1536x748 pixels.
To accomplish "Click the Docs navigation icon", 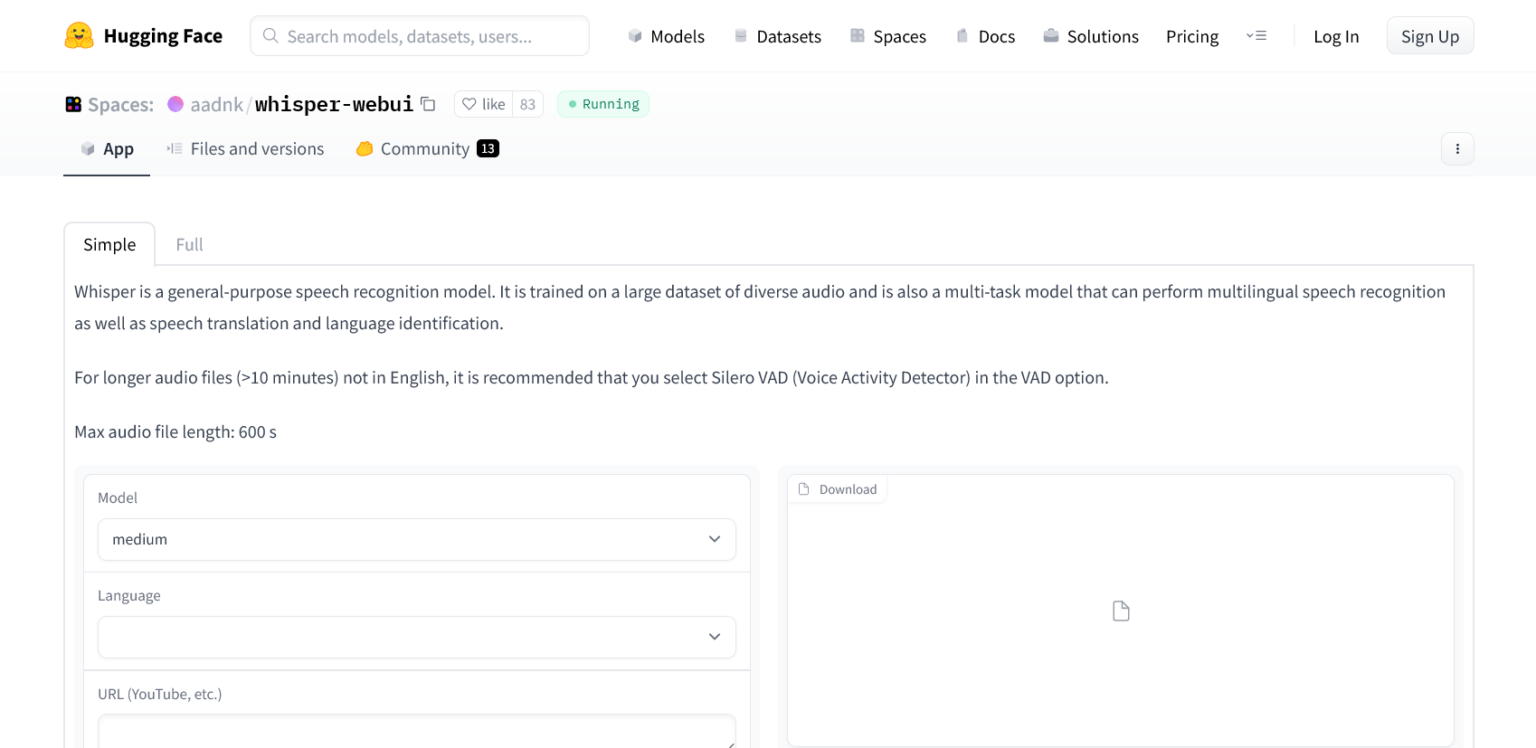I will point(962,35).
